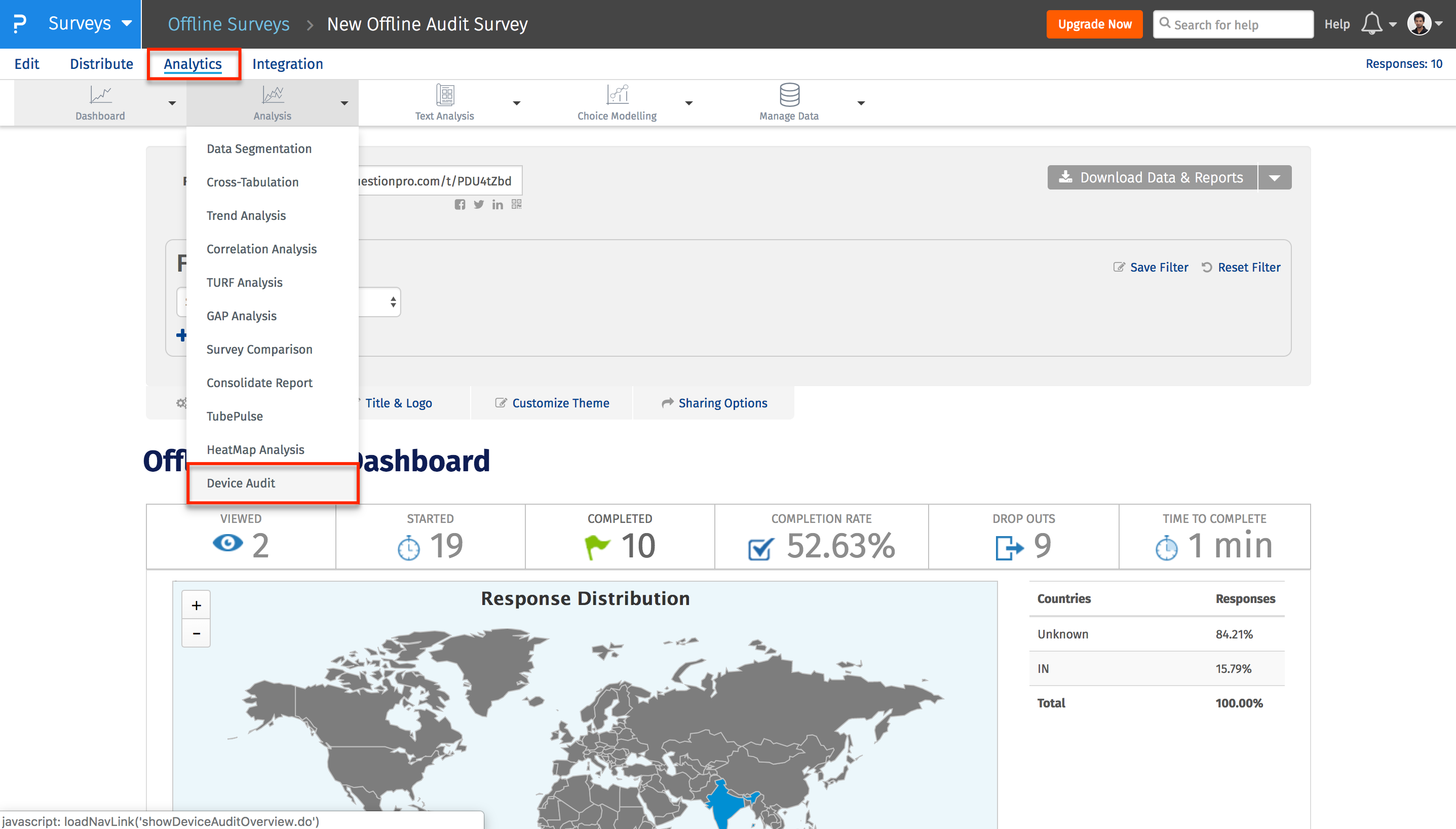Screen dimensions: 1456x829
Task: Zoom out the Response Distribution map
Action: (x=196, y=633)
